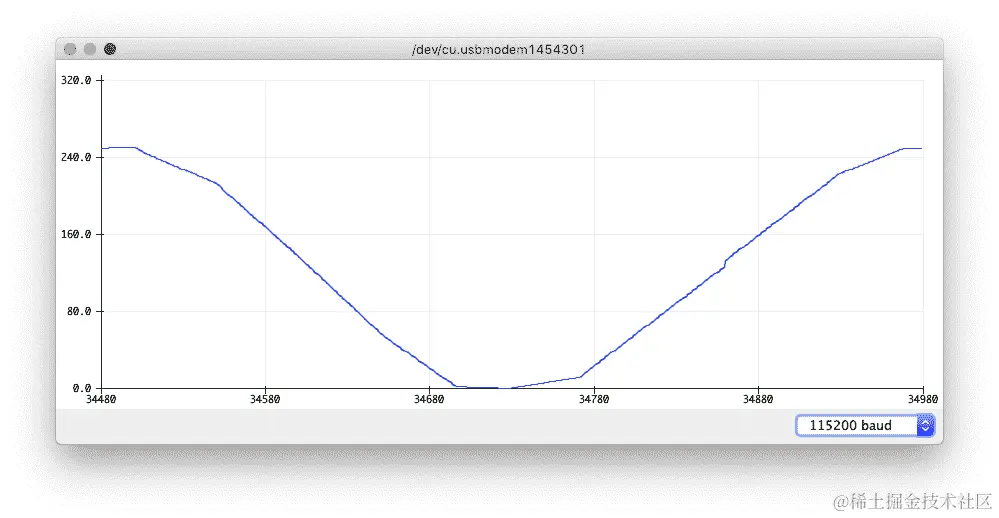Image resolution: width=999 pixels, height=518 pixels.
Task: Click the 240.0 y-axis label
Action: coord(76,157)
